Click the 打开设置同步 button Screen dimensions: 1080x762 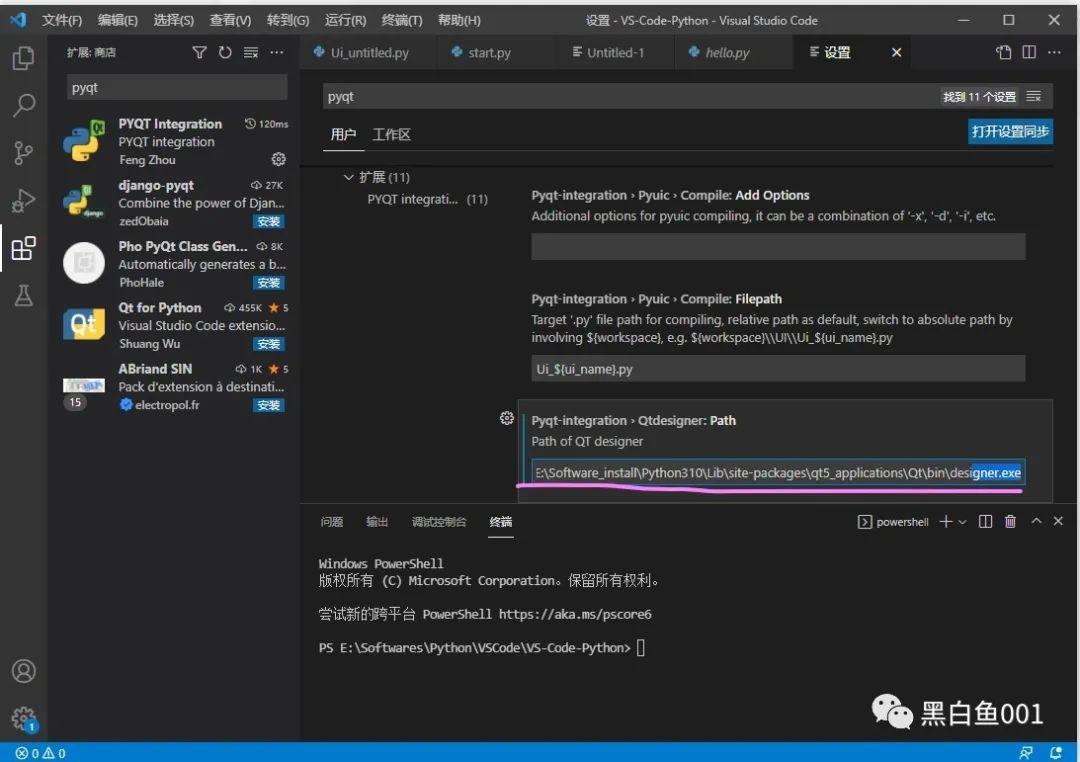1010,131
